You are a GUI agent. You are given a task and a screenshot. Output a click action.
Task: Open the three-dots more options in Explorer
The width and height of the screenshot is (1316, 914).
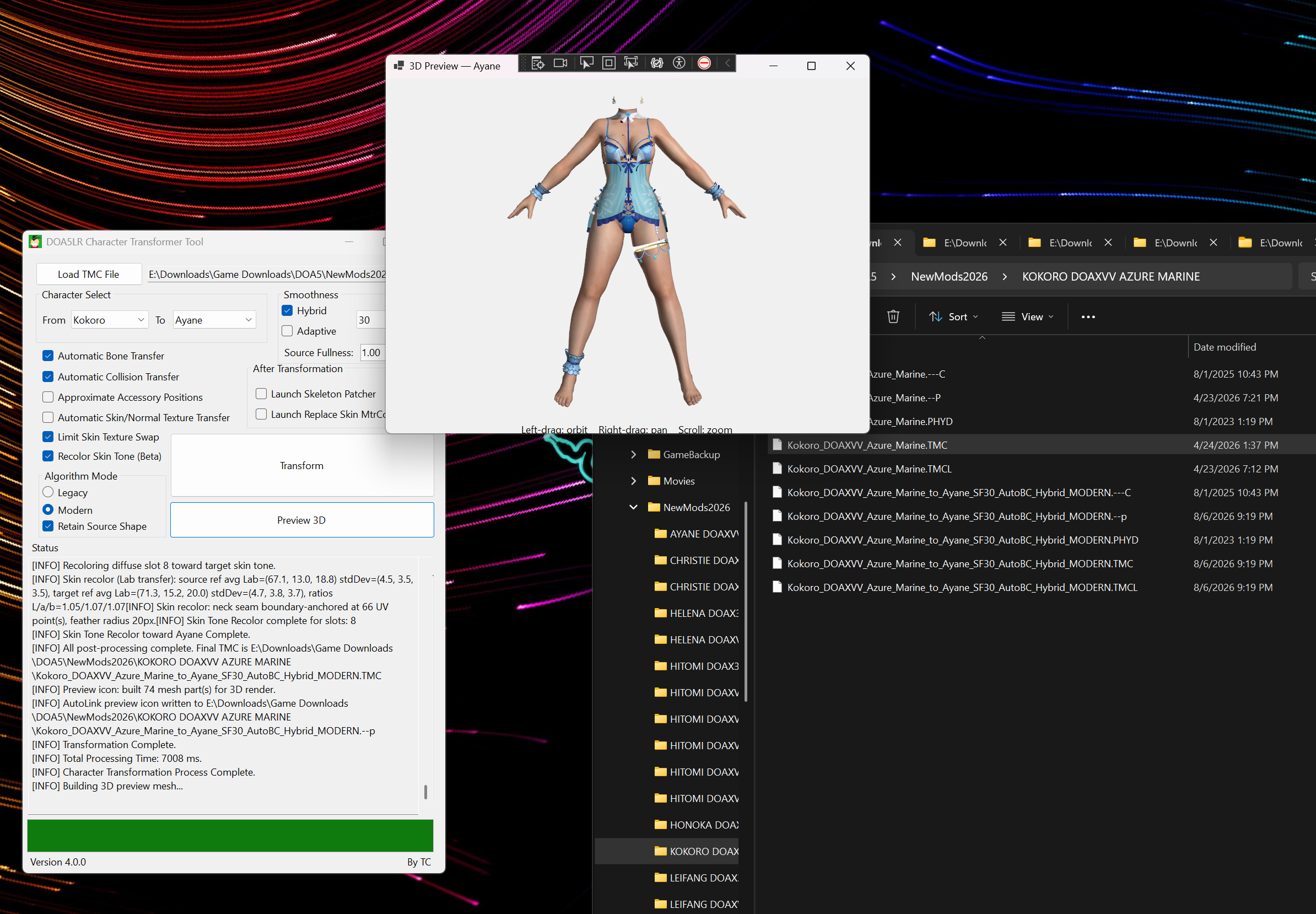click(x=1088, y=316)
